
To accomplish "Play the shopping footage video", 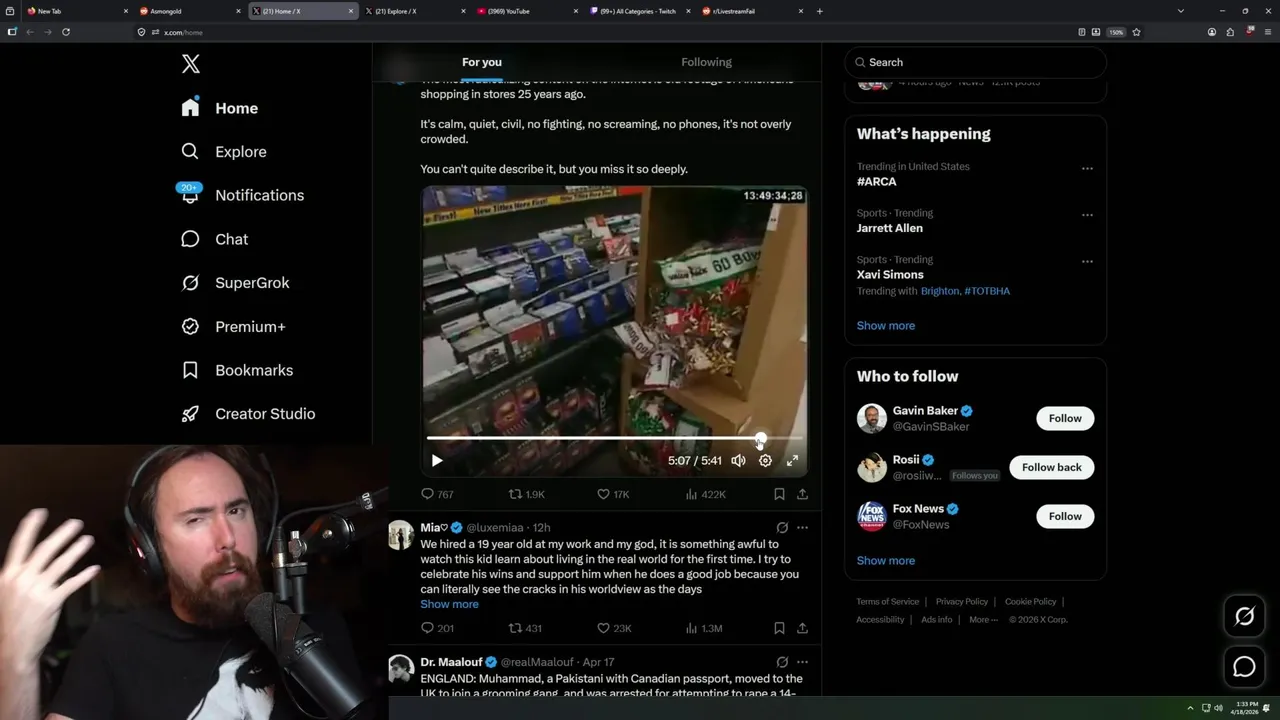I will [436, 461].
